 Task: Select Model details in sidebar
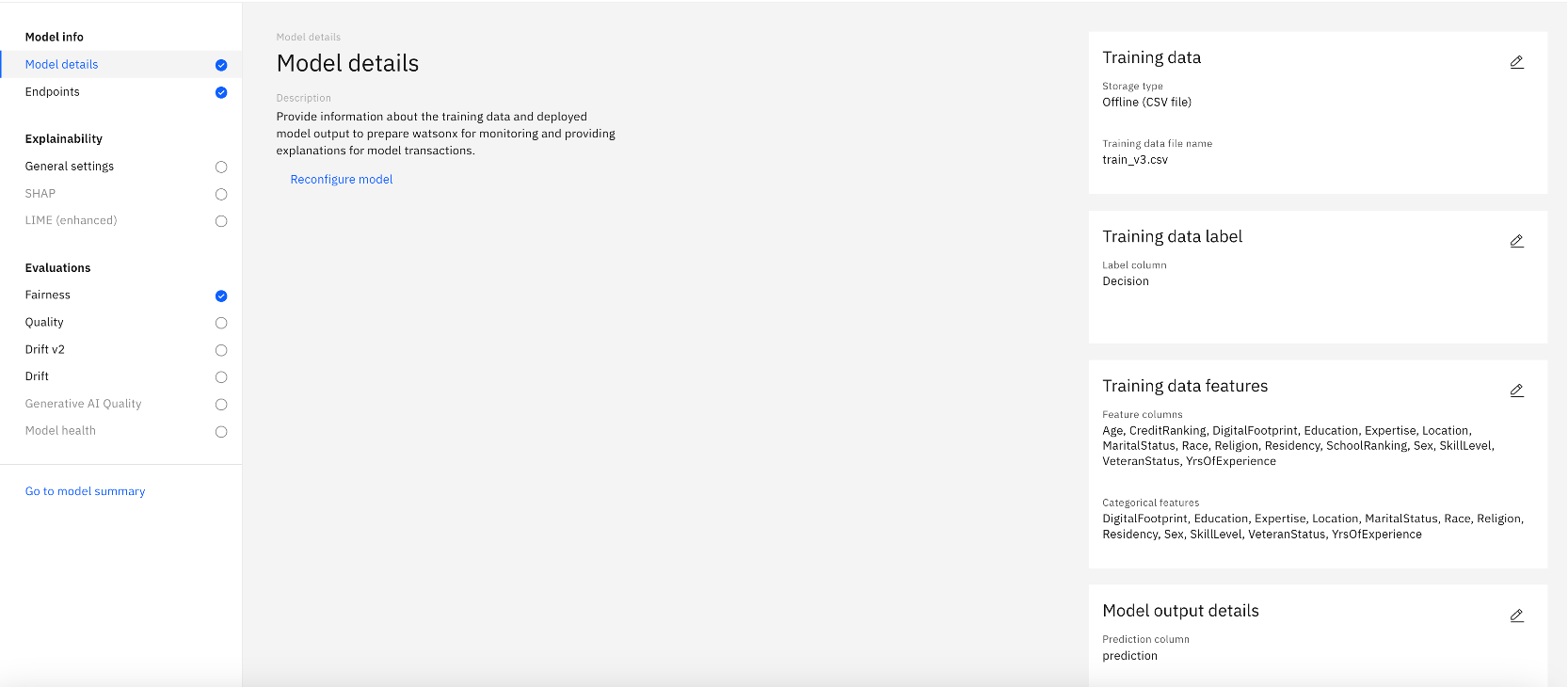(x=121, y=65)
